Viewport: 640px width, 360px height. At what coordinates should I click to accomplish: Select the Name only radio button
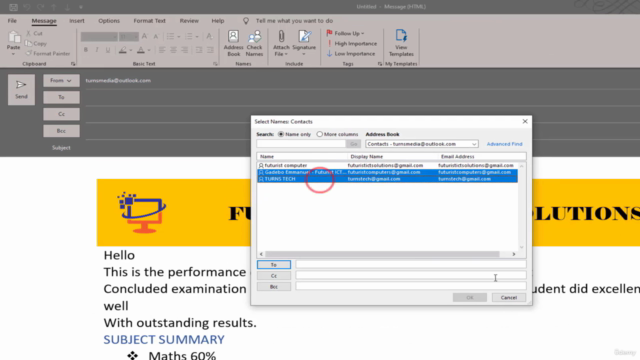[x=281, y=134]
